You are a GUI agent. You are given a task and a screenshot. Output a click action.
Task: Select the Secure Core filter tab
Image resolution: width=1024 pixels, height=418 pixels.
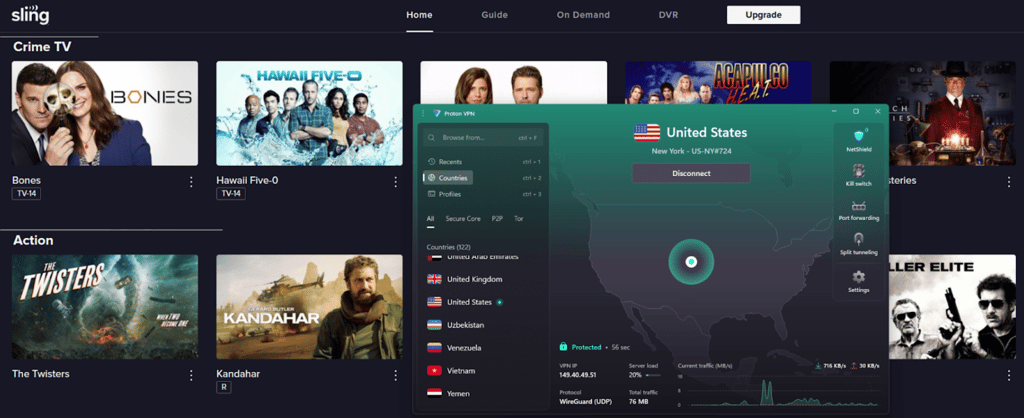(x=463, y=219)
